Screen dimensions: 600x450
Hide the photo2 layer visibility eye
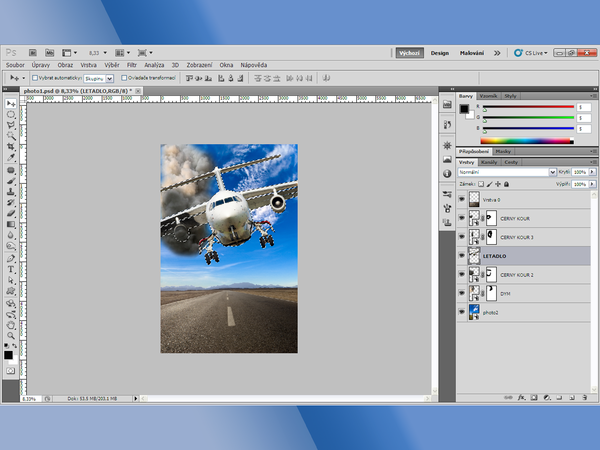[x=462, y=312]
